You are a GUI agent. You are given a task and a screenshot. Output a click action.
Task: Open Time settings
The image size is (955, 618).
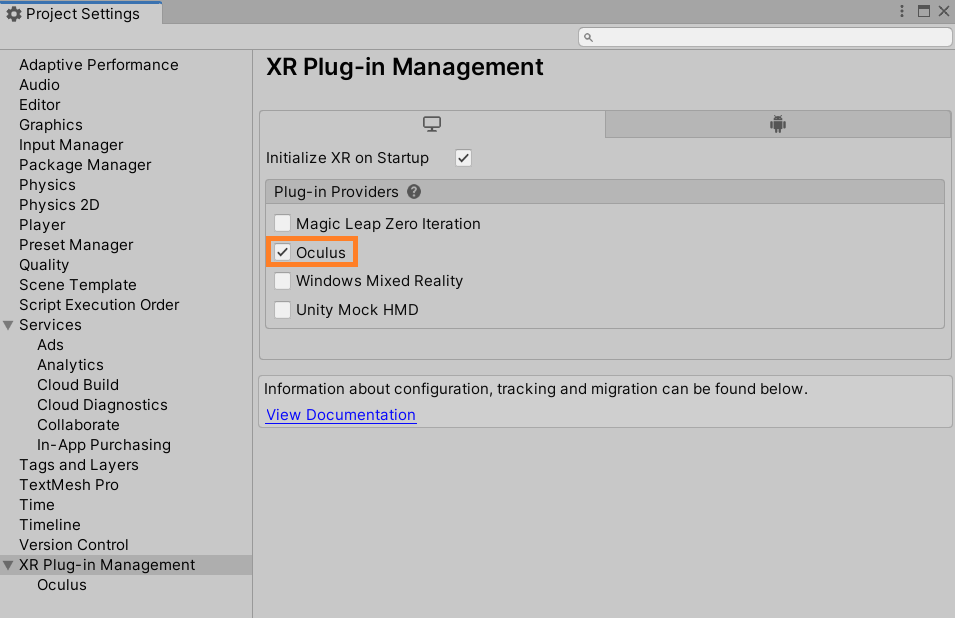coord(37,505)
